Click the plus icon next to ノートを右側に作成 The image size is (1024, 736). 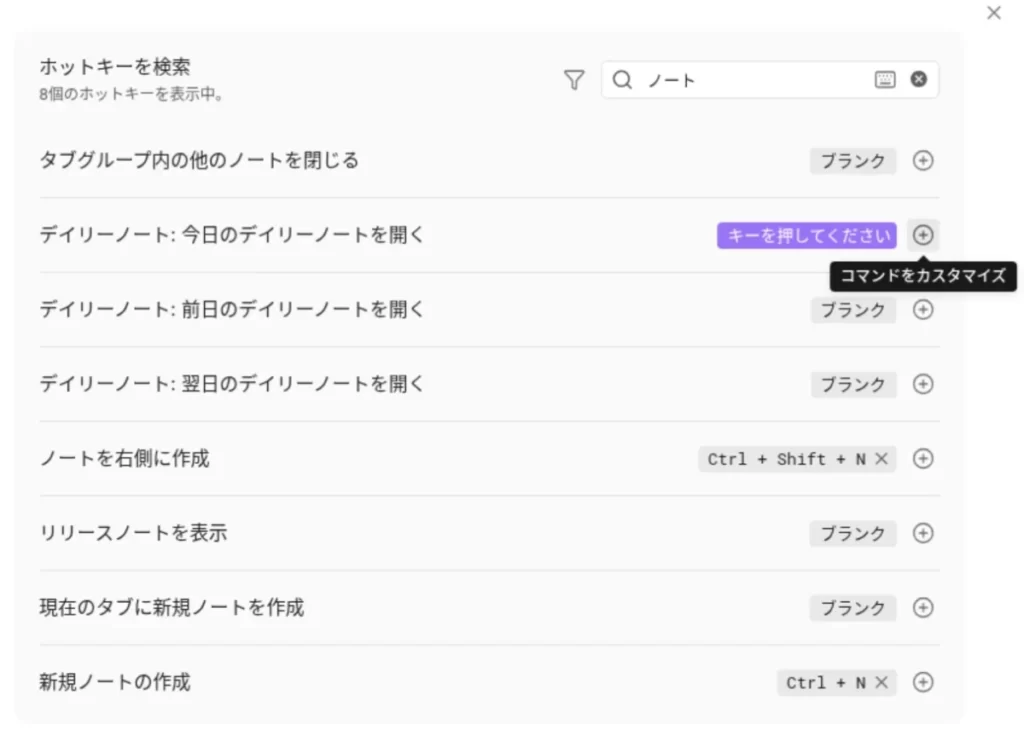923,459
